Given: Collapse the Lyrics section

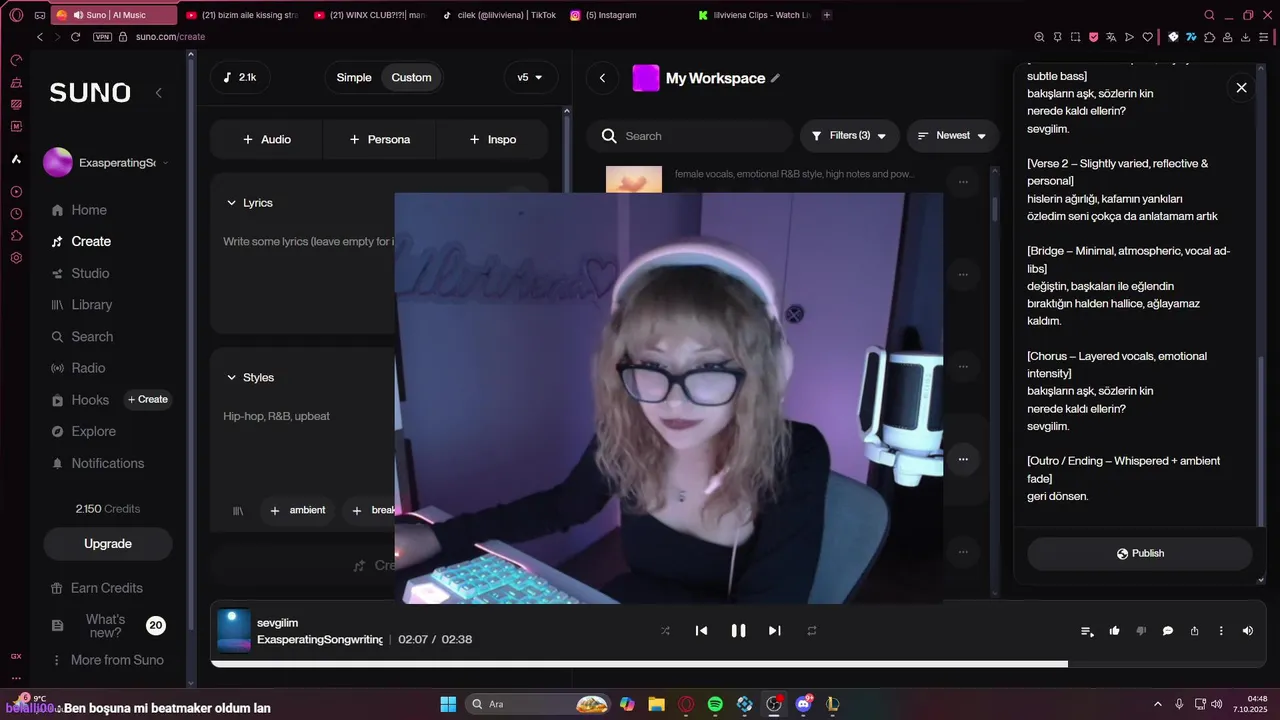Looking at the screenshot, I should (x=249, y=203).
